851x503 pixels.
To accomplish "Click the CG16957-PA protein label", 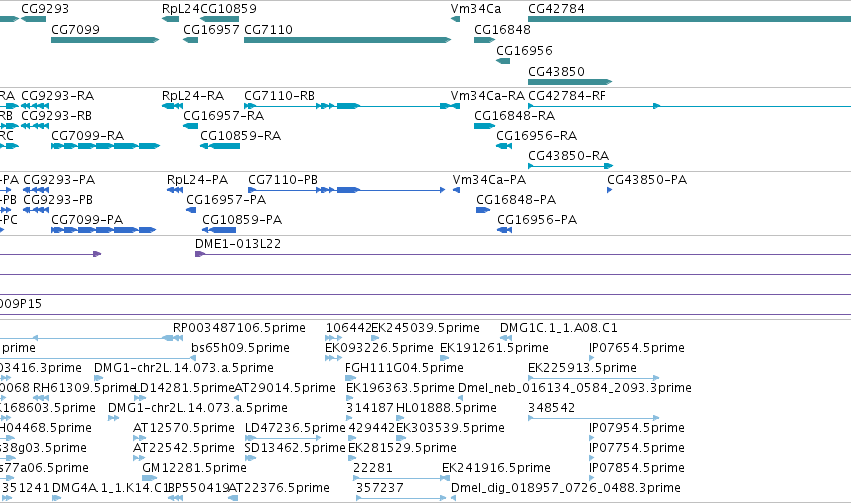I will point(226,200).
